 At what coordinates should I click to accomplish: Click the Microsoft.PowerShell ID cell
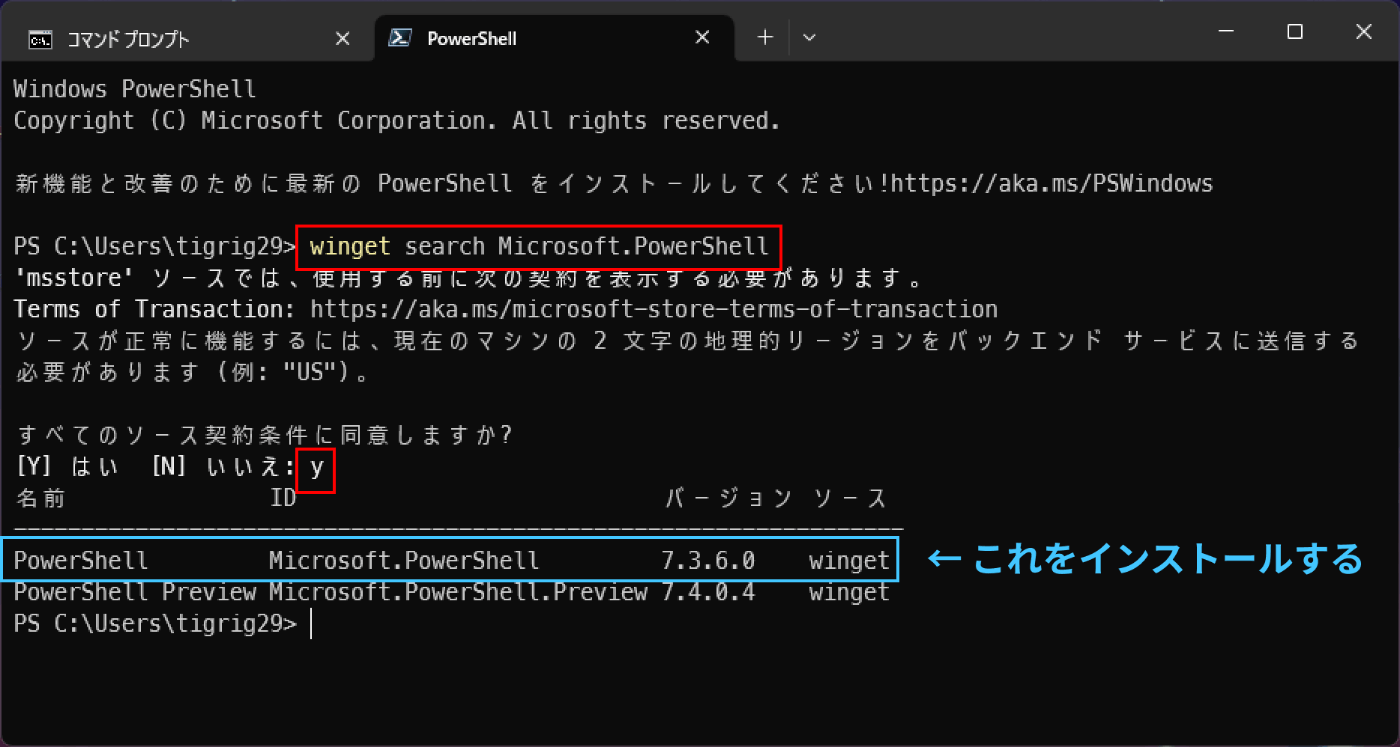click(404, 561)
